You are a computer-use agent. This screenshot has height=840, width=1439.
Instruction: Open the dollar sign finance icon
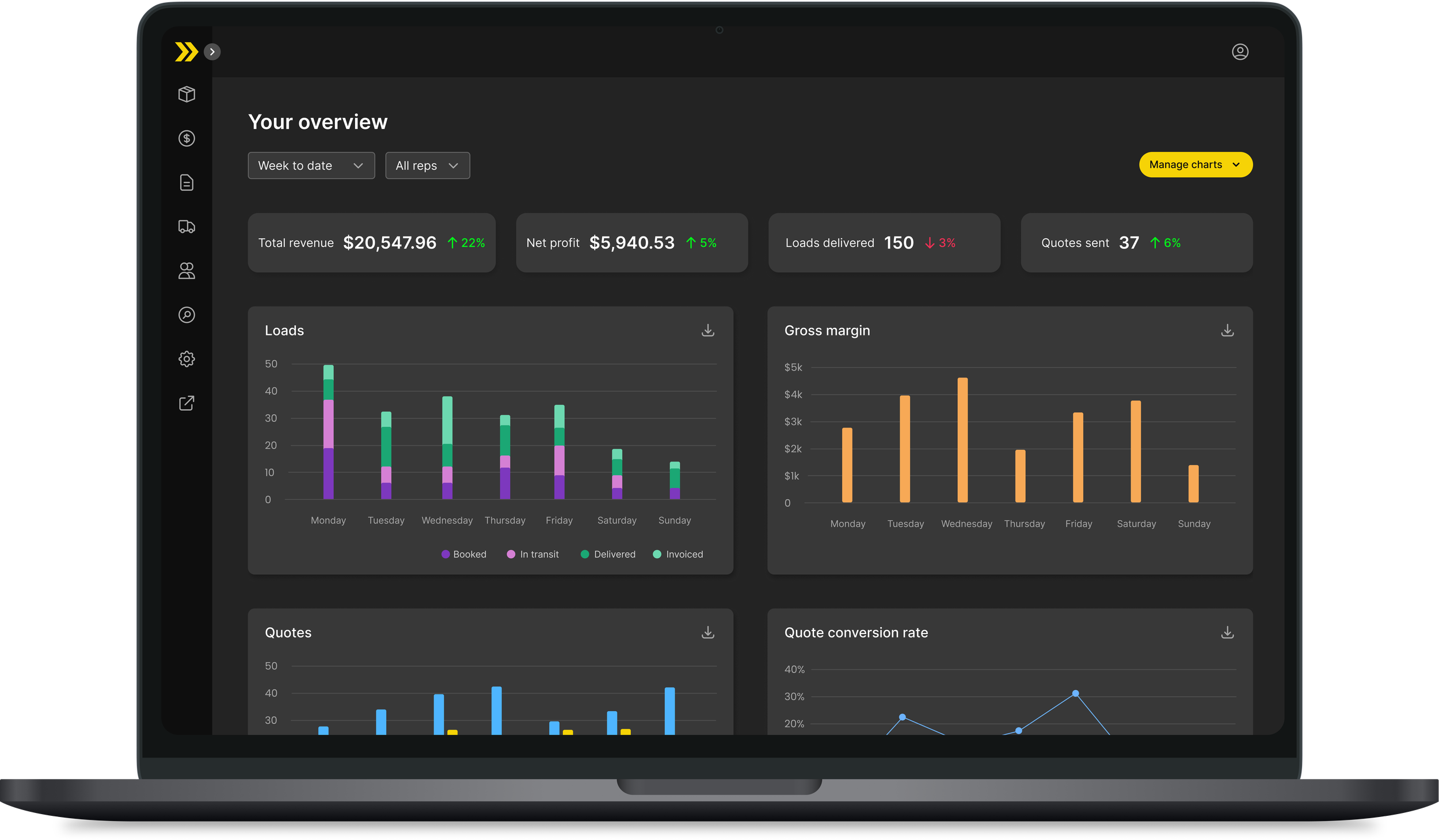[x=186, y=139]
